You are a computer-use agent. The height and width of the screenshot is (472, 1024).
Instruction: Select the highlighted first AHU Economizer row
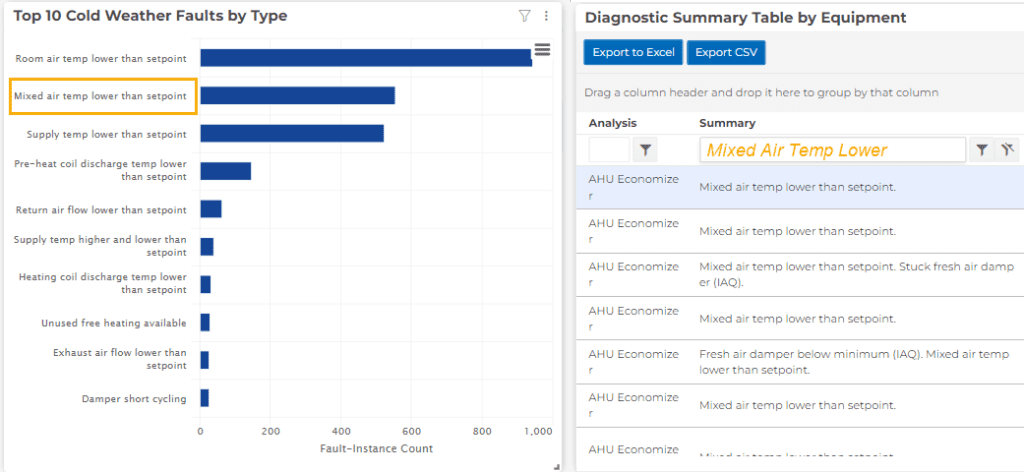coord(800,187)
